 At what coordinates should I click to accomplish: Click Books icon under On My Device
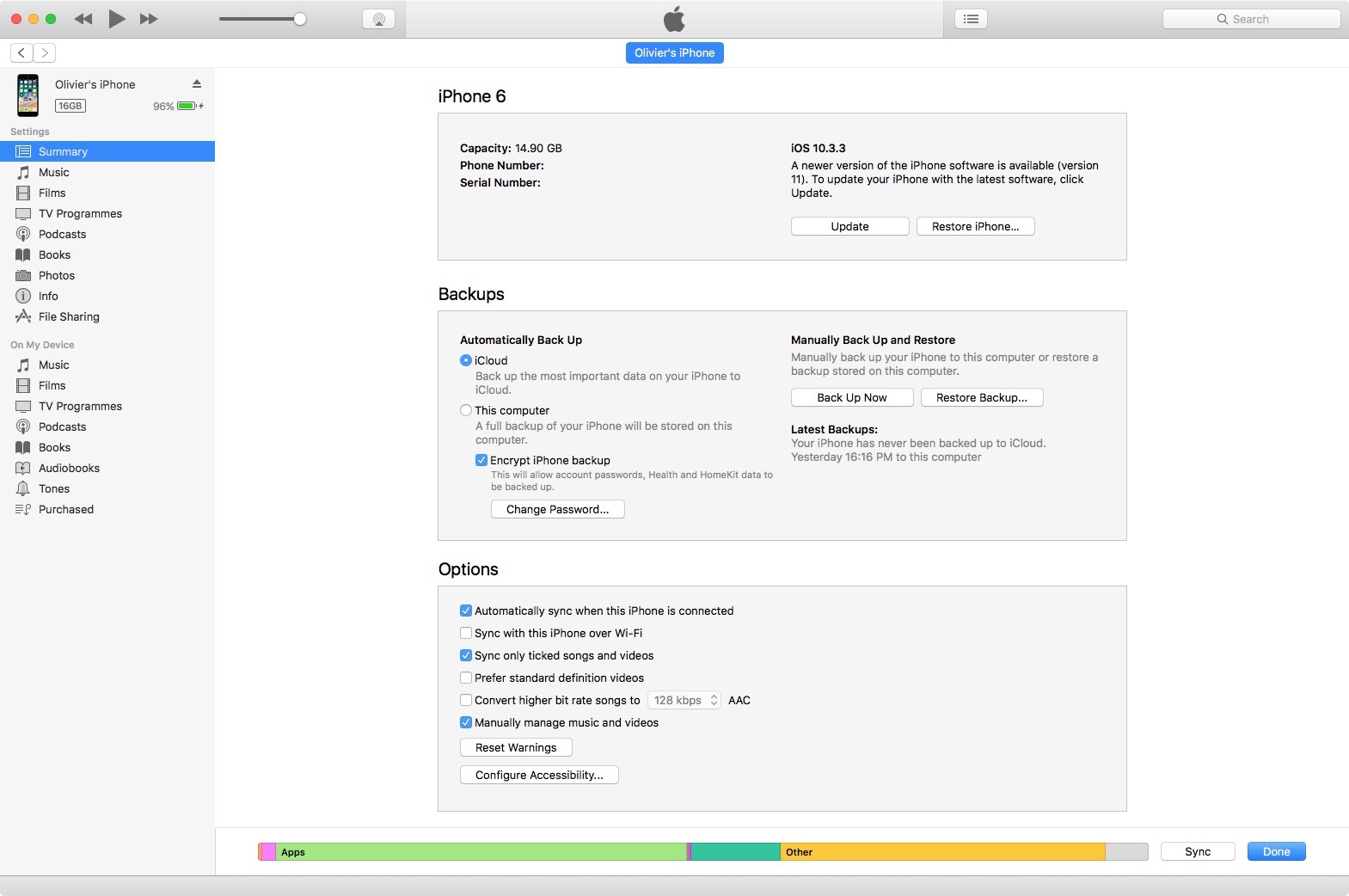23,447
